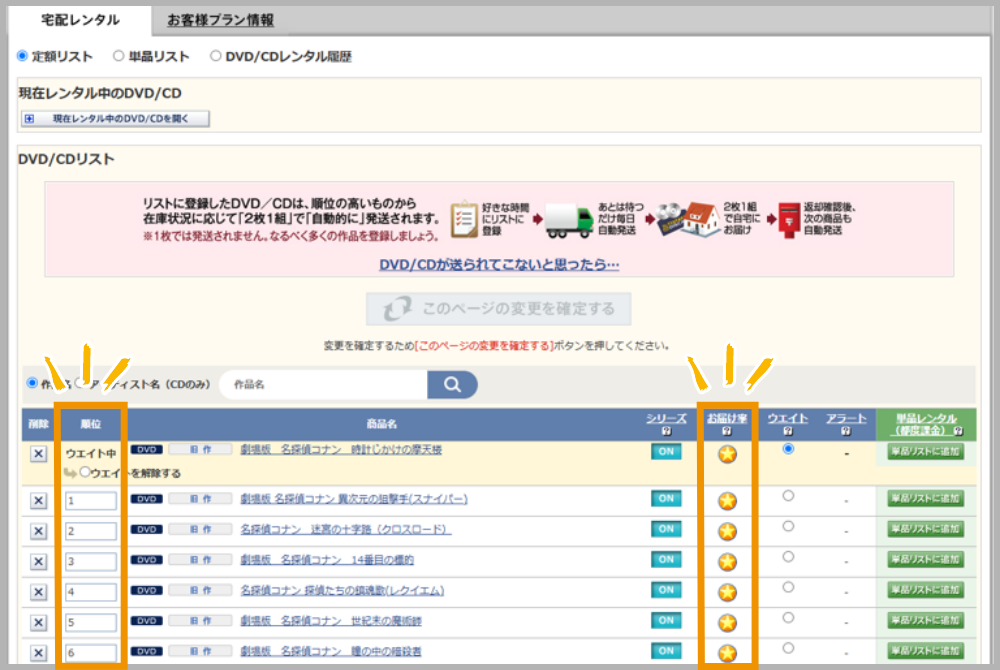Open DVD/CDが送られてこないと思ったら link

click(x=499, y=265)
